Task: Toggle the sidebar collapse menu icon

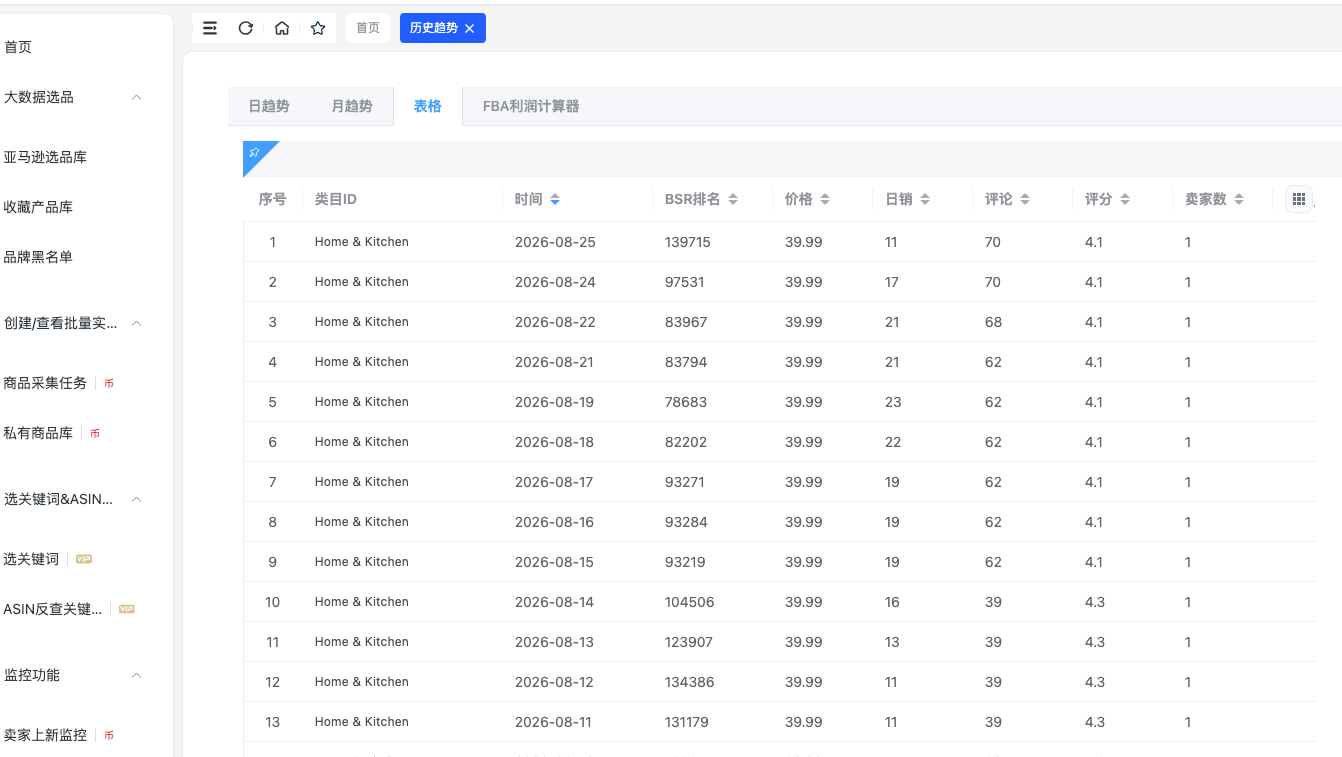Action: (x=210, y=28)
